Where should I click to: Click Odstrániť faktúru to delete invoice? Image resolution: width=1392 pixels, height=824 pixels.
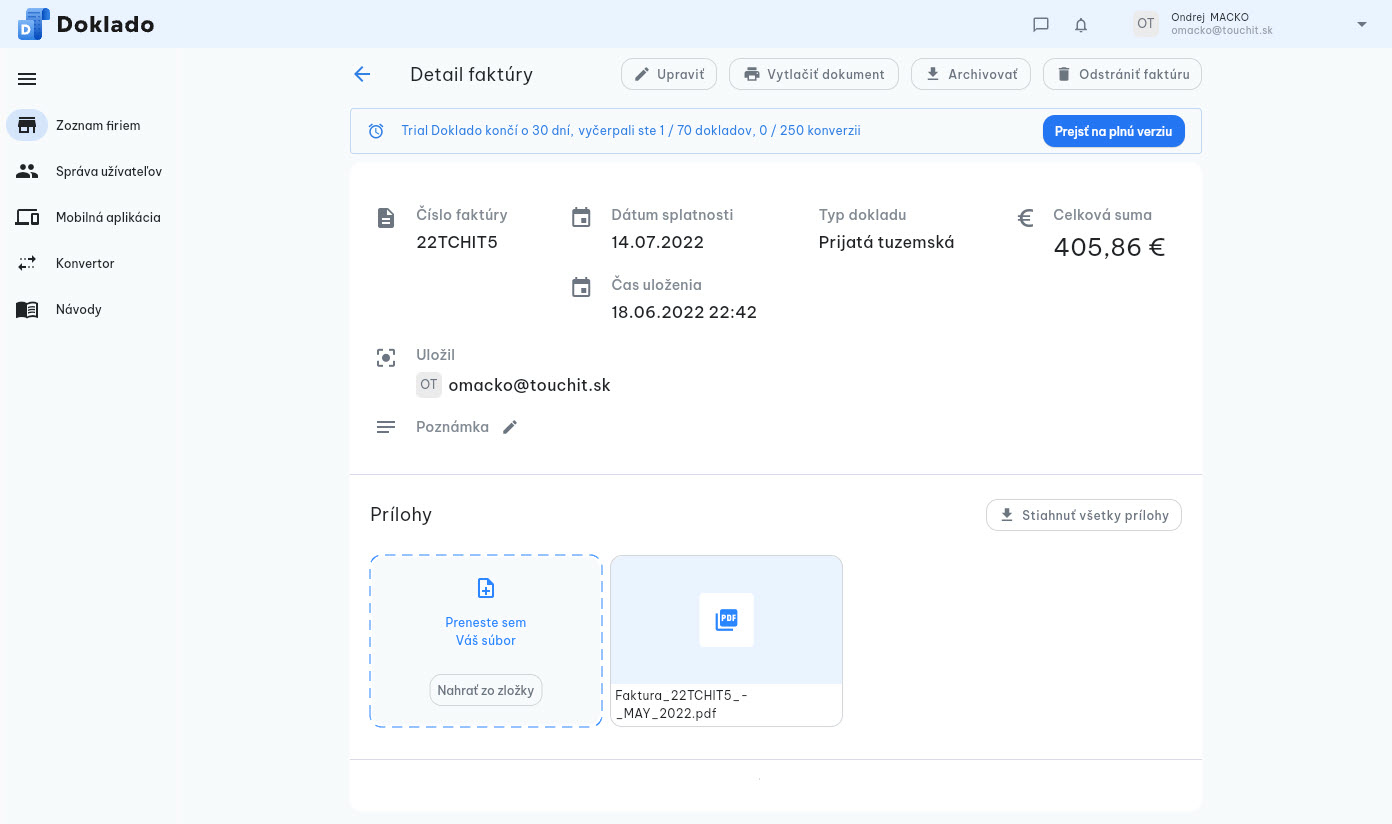click(x=1122, y=74)
